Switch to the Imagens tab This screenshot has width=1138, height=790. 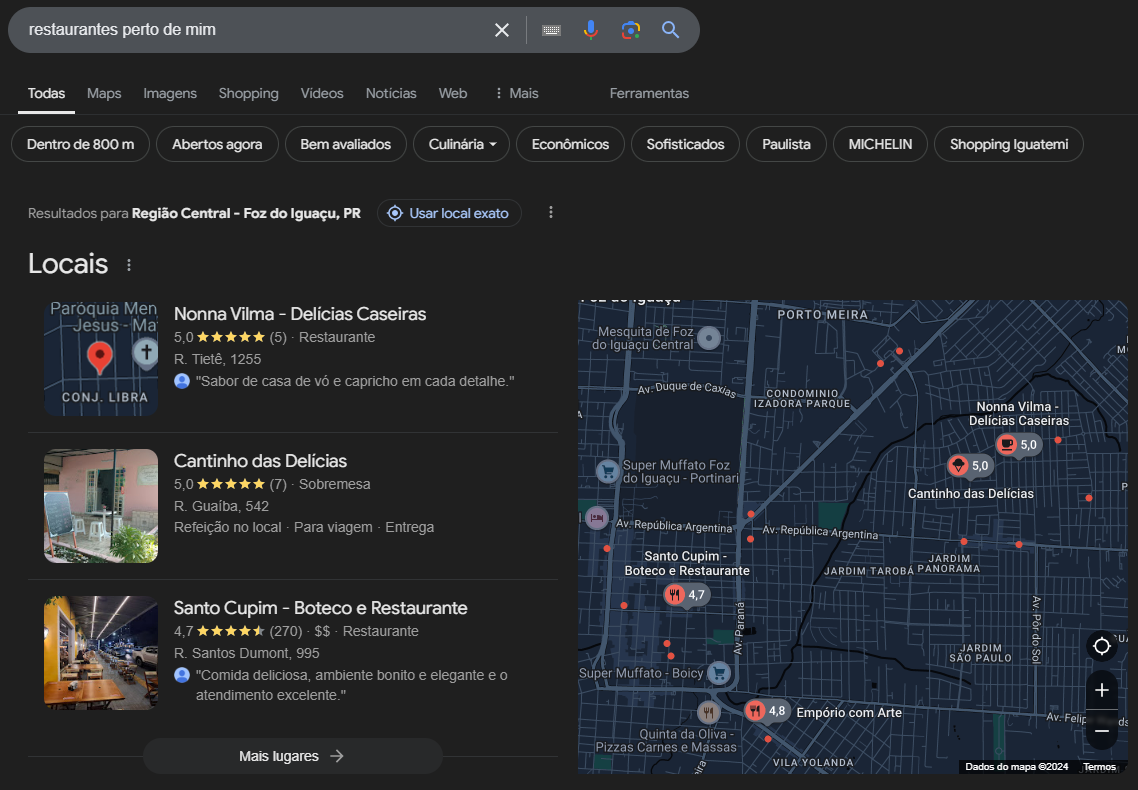170,93
